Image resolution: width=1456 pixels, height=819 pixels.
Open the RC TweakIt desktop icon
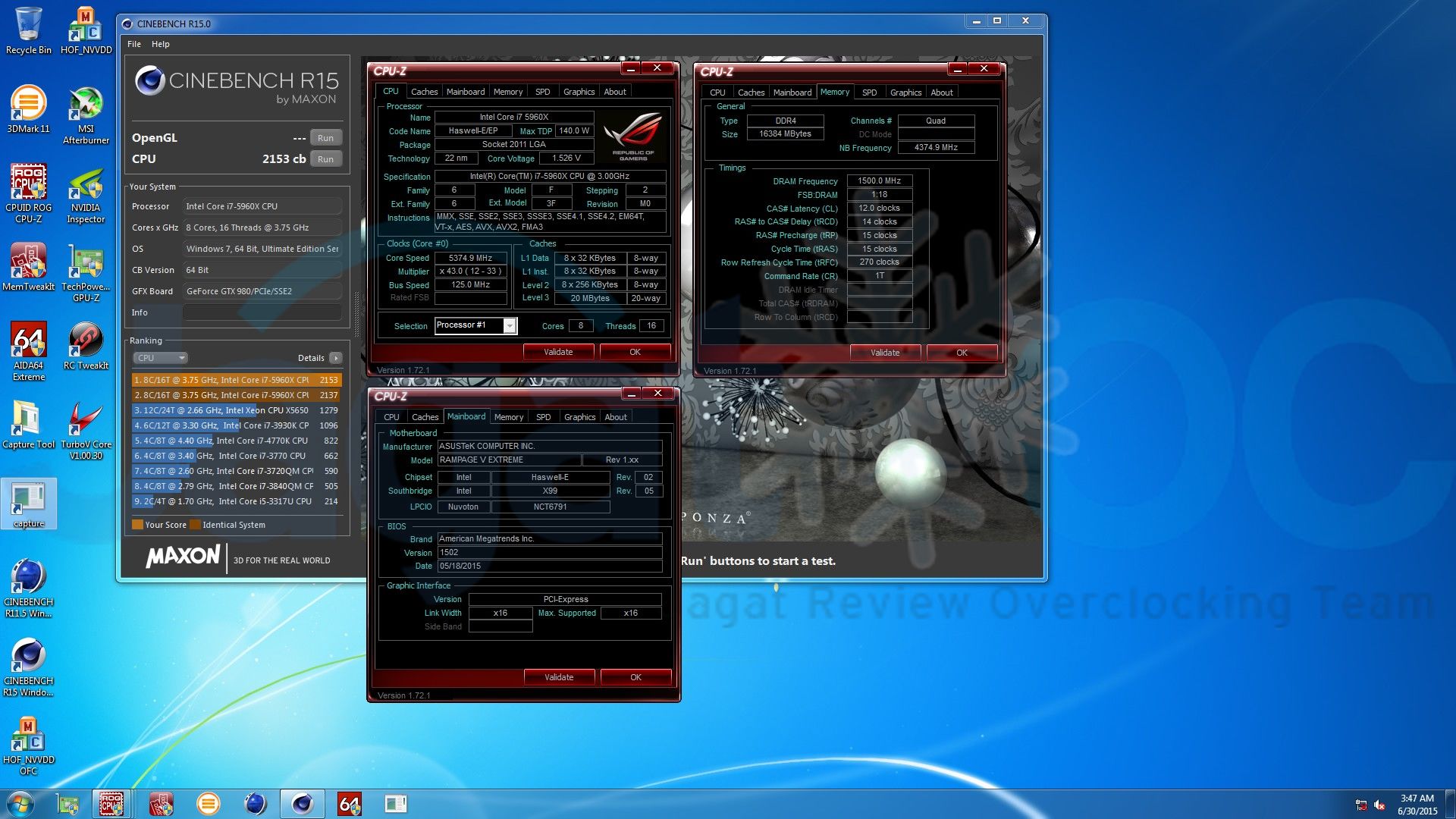pyautogui.click(x=86, y=346)
